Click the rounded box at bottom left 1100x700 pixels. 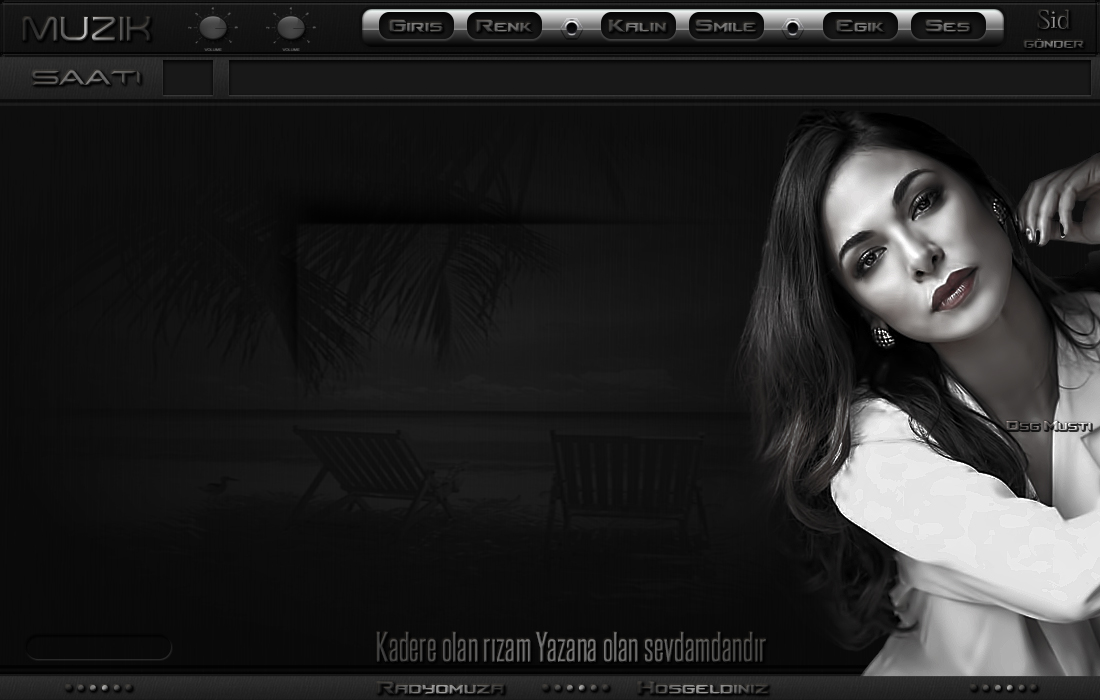point(99,648)
